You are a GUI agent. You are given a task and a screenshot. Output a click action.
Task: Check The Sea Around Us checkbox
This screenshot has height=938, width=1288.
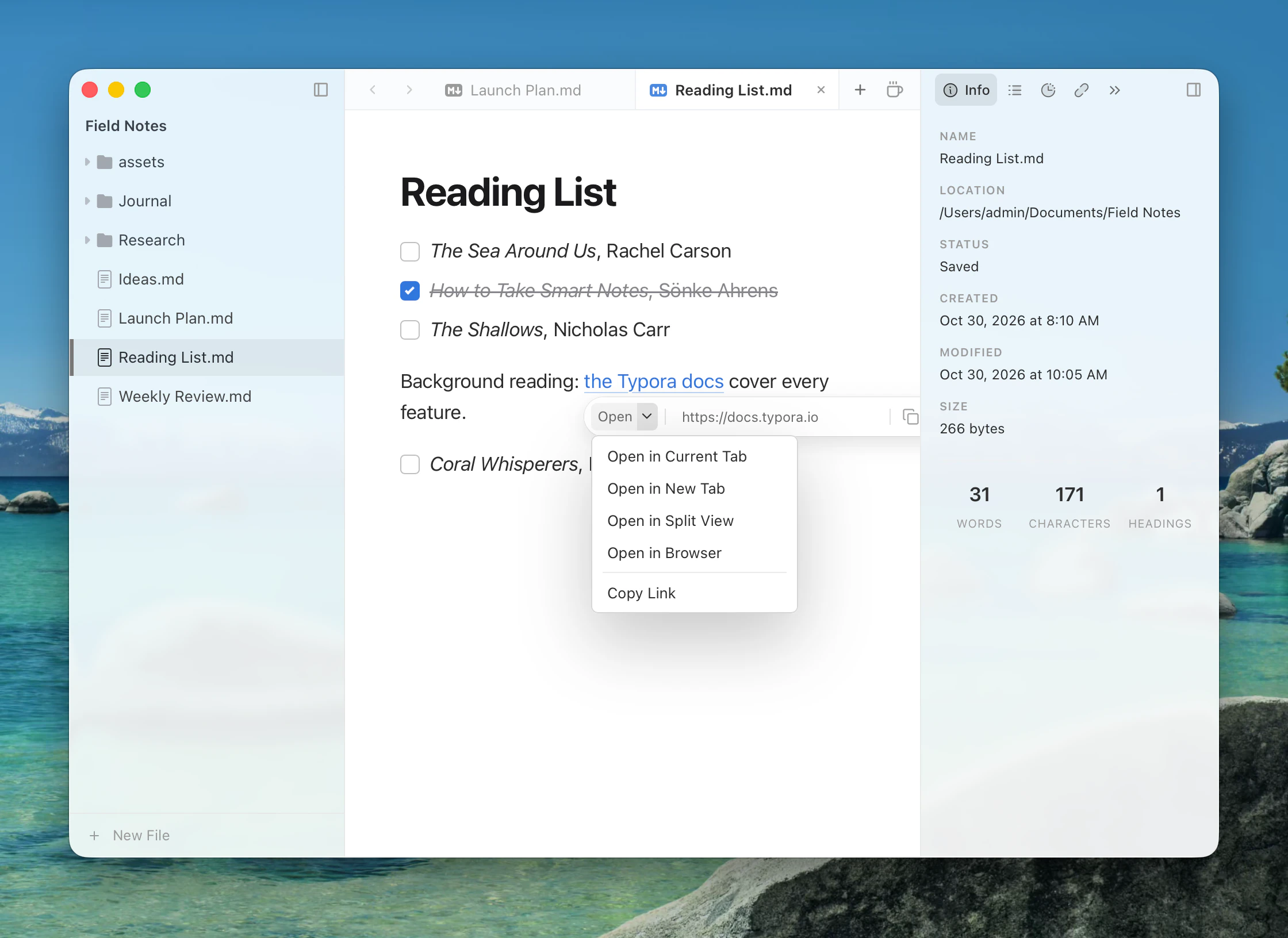[410, 251]
